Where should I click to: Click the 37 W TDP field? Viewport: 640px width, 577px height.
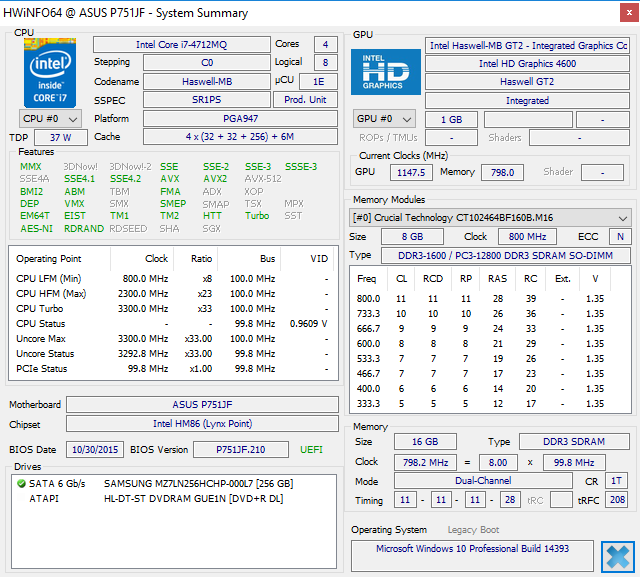pos(61,138)
